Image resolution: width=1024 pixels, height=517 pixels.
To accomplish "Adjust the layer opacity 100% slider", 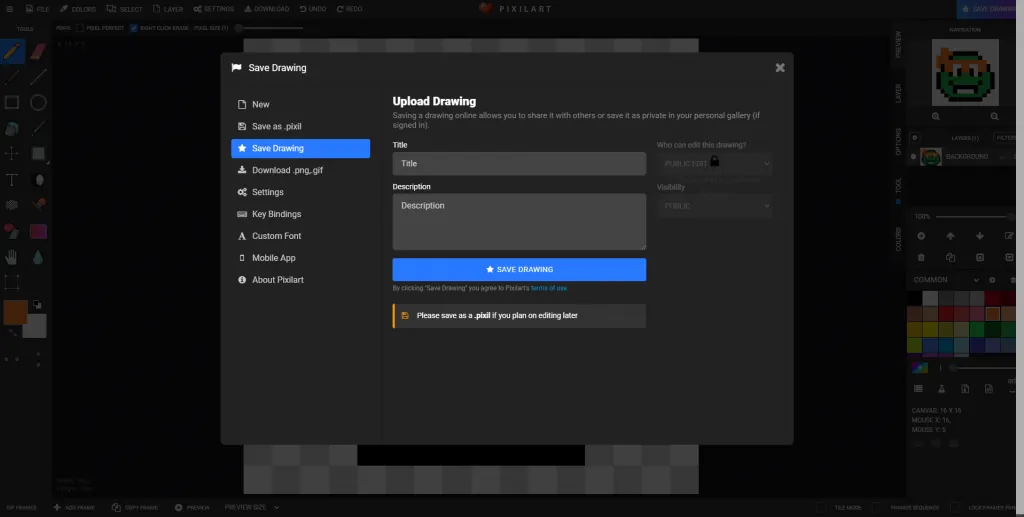I will [x=973, y=217].
